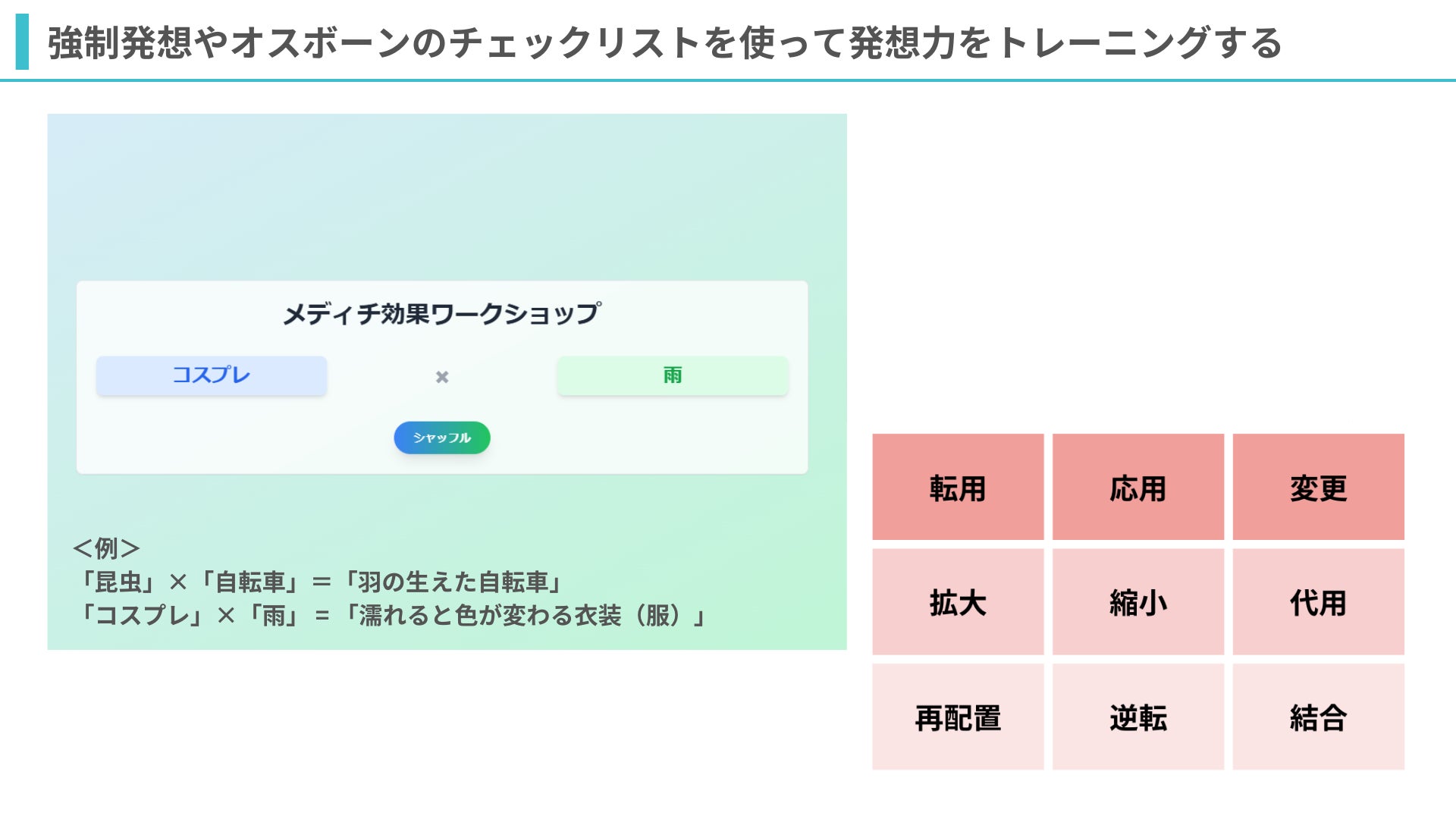Click the ＜例＞ label
This screenshot has height=819, width=1456.
[106, 548]
